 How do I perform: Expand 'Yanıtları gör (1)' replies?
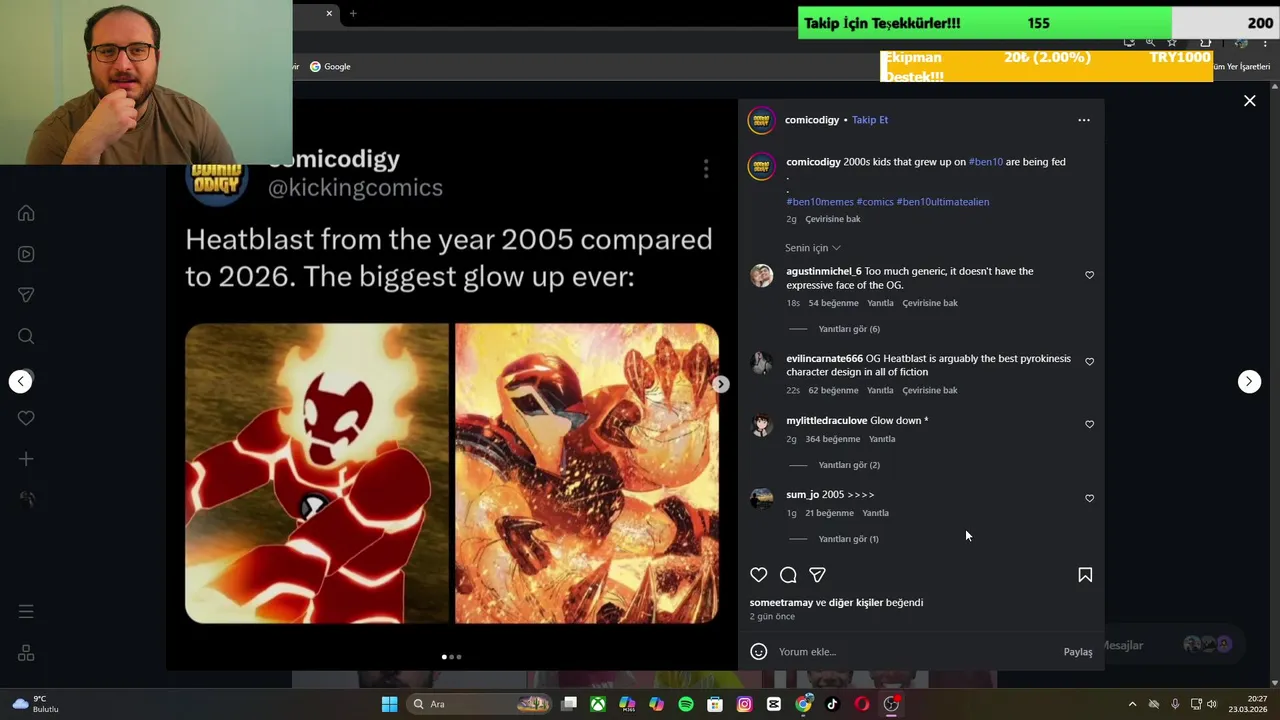tap(848, 539)
